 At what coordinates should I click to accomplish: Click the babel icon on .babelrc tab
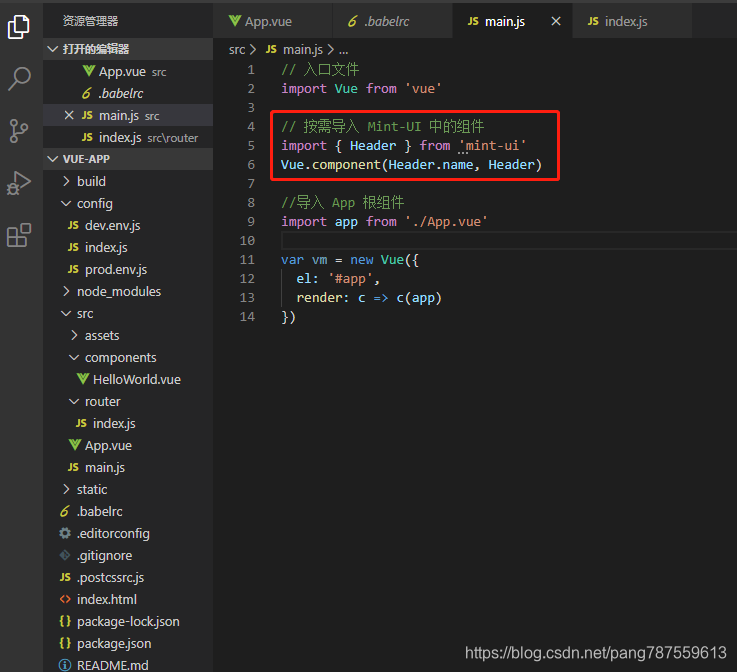352,21
